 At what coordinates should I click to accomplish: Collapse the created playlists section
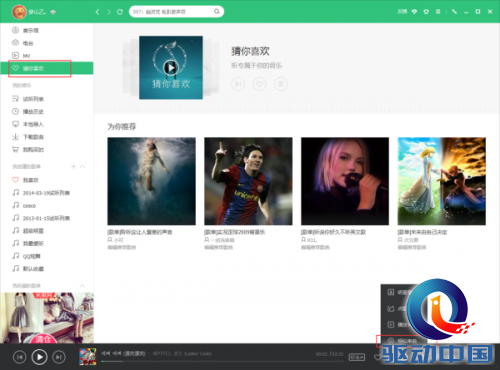click(x=83, y=166)
